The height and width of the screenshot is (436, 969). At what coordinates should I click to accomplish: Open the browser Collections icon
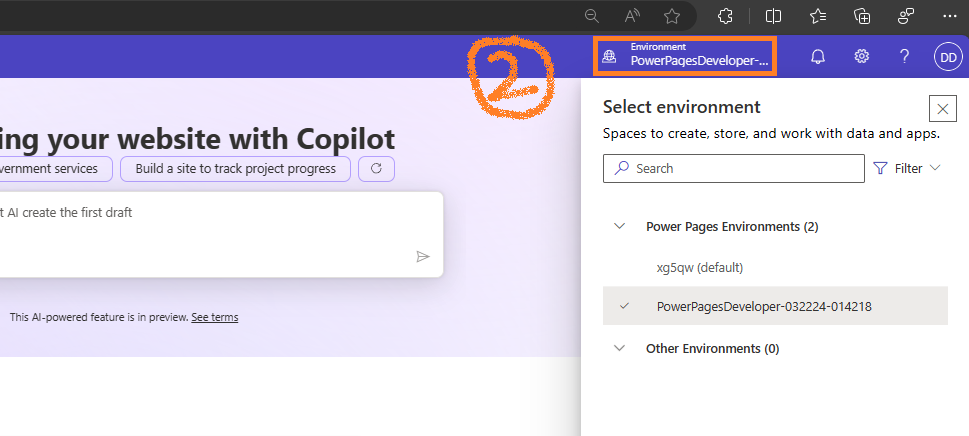862,17
